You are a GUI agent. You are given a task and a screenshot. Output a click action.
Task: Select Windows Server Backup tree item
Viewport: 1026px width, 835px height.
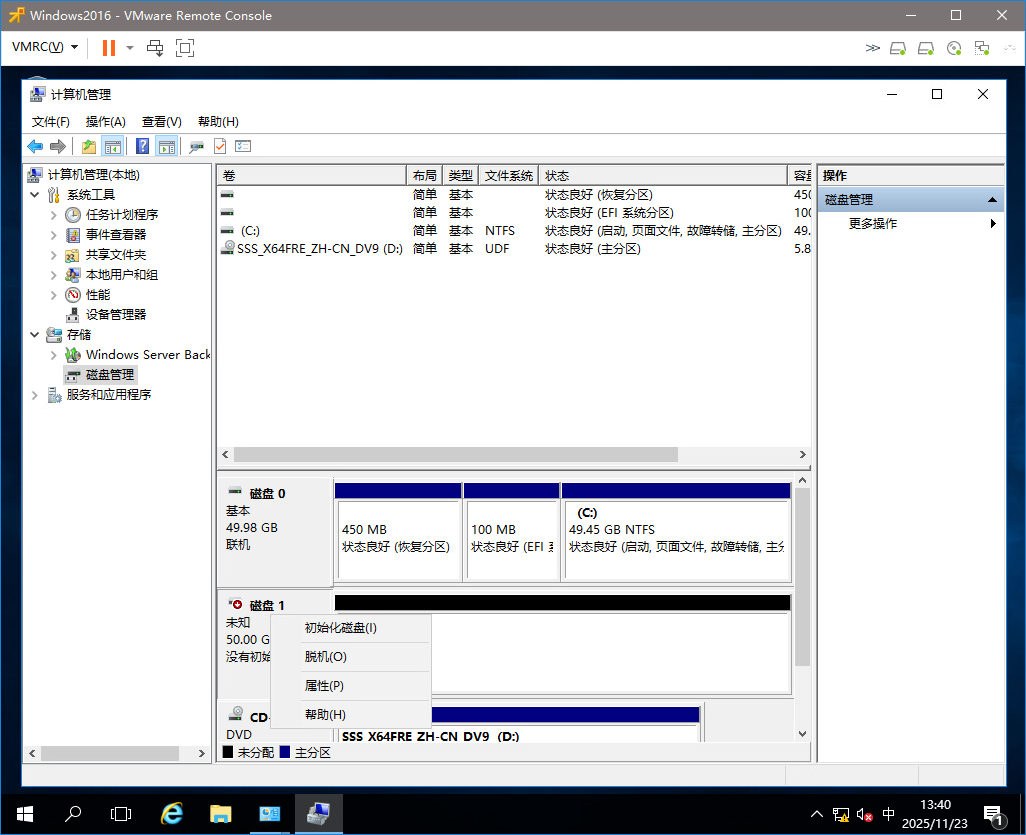coord(148,355)
